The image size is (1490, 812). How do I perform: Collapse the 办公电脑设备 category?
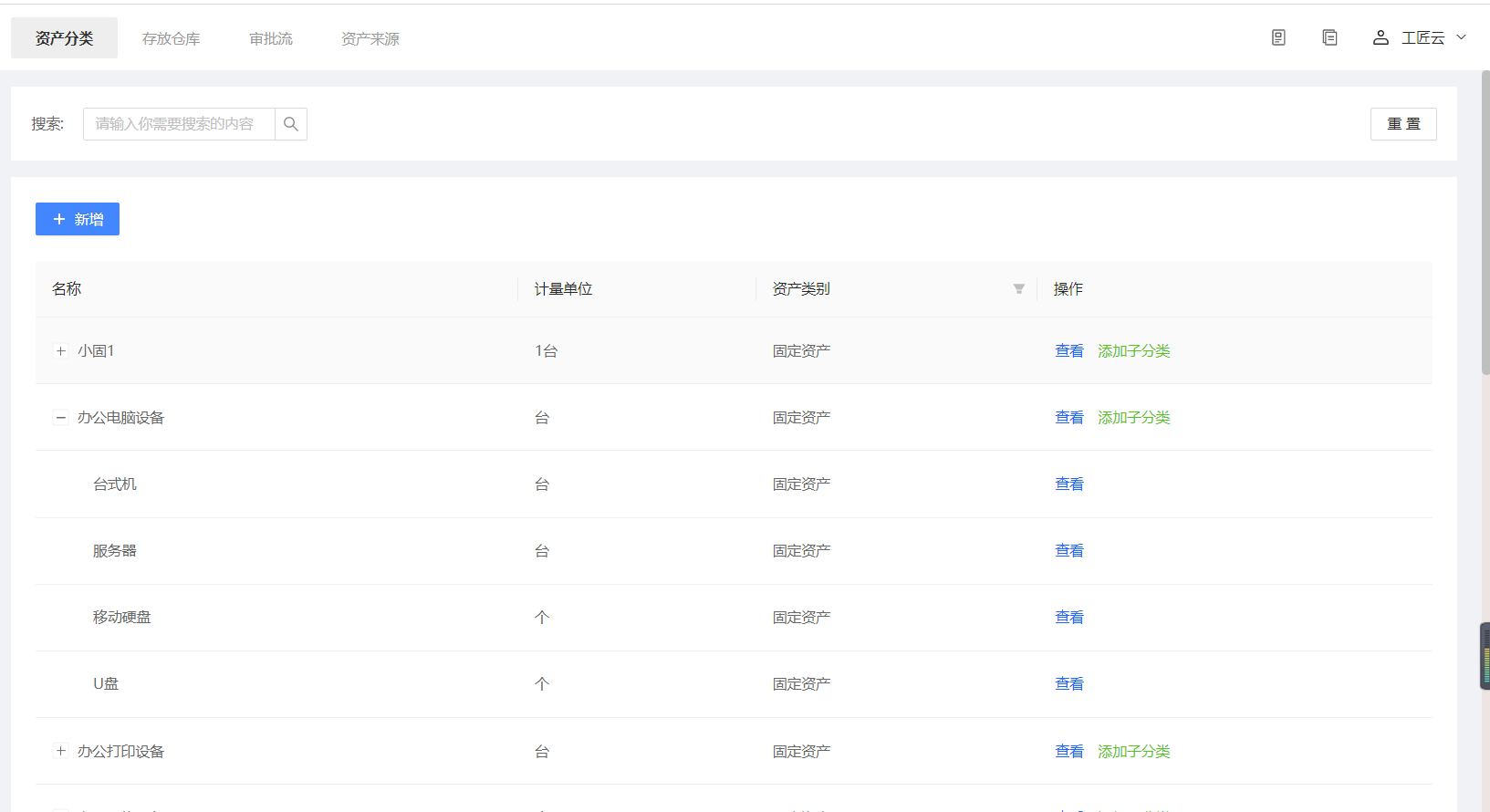61,418
